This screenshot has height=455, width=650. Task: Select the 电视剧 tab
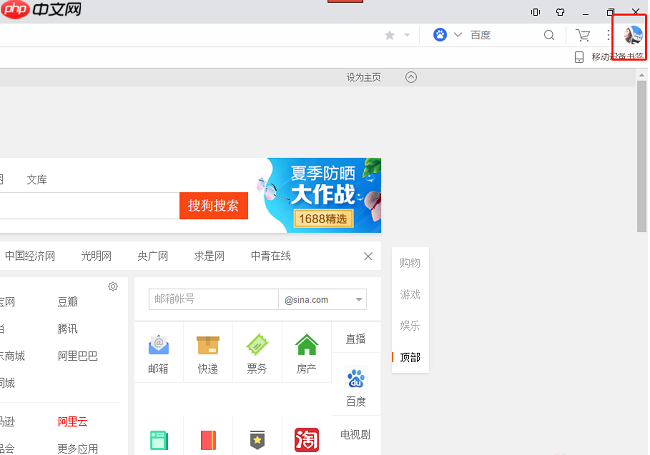356,434
